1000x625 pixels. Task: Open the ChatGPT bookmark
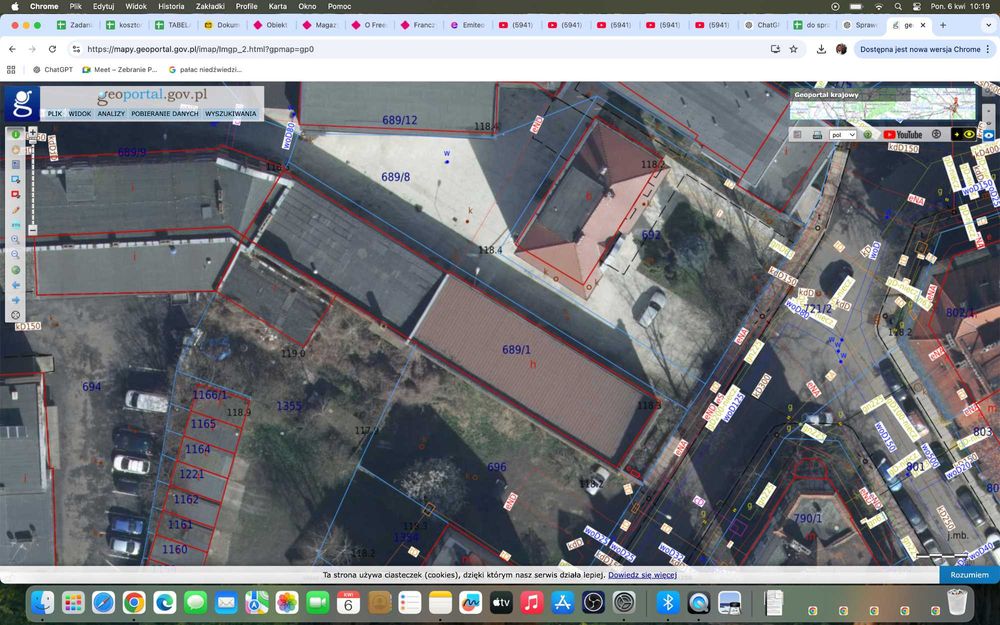click(52, 70)
